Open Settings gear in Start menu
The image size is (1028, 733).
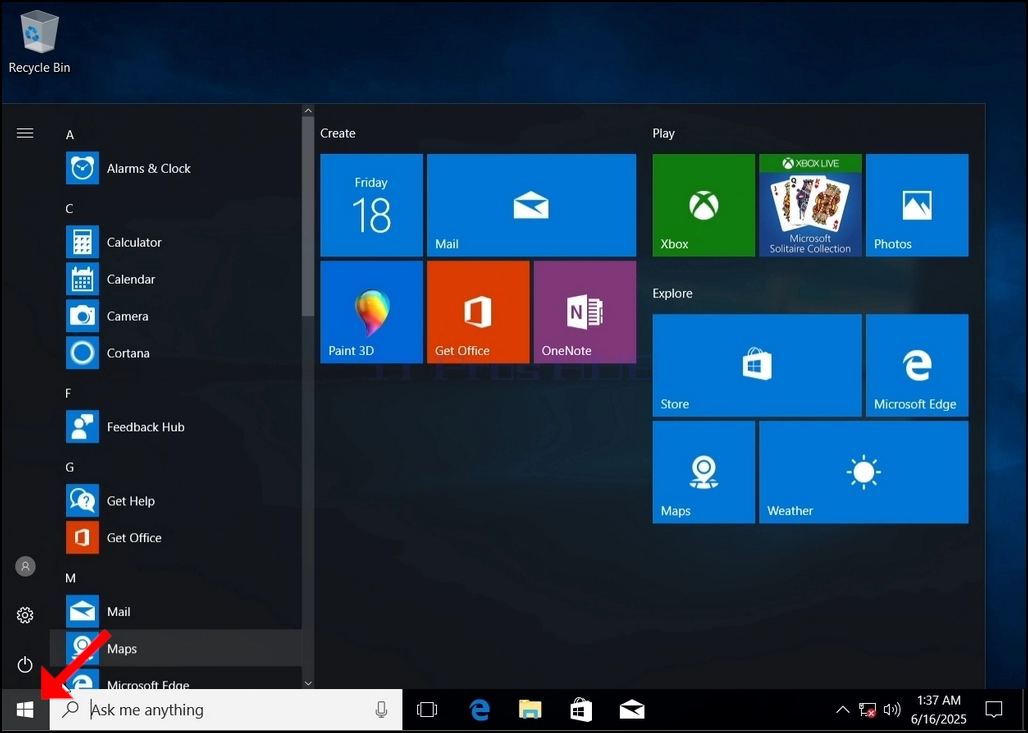25,615
